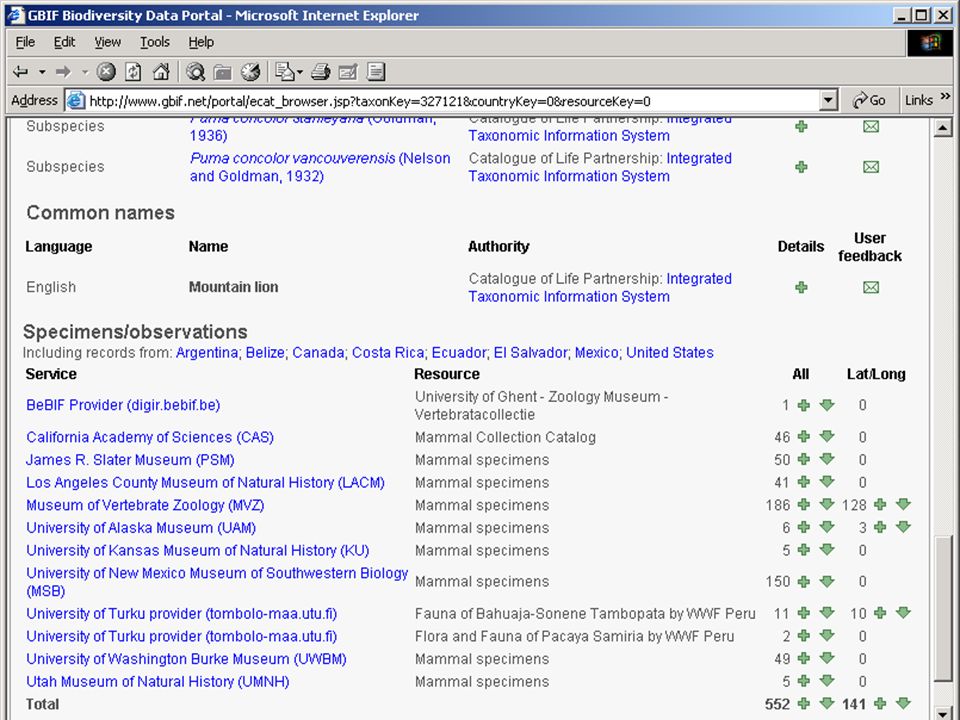Open details plus for Puma concolor vancouverensis

tap(801, 167)
